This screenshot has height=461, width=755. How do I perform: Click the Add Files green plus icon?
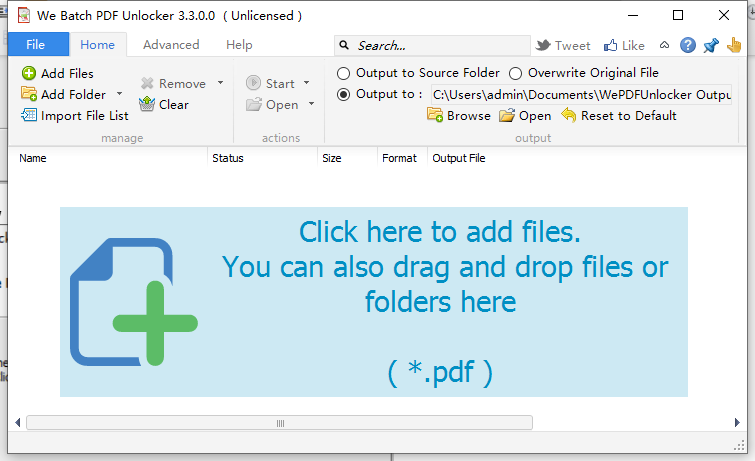[29, 73]
